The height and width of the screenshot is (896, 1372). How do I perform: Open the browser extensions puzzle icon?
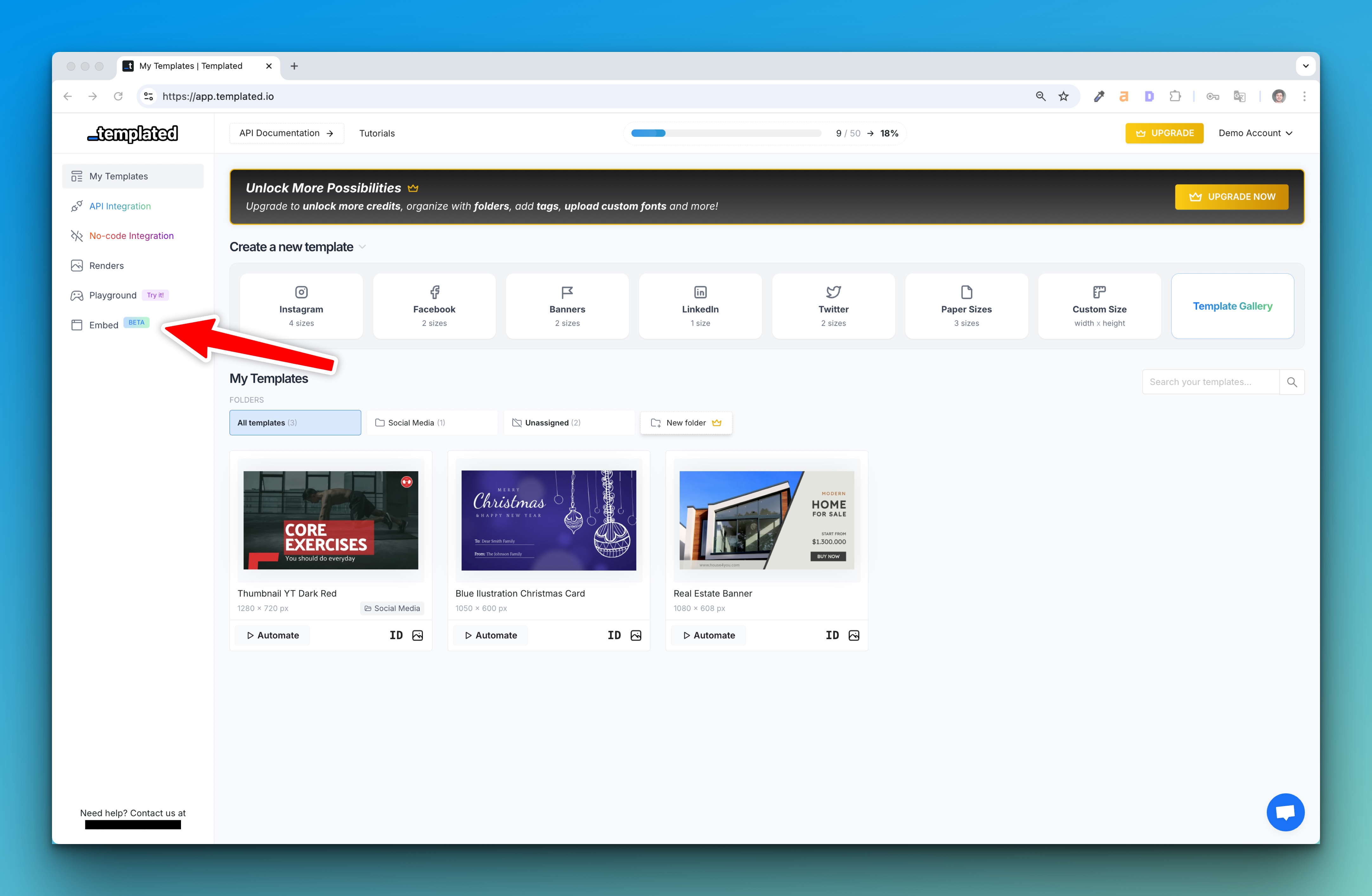(1175, 96)
